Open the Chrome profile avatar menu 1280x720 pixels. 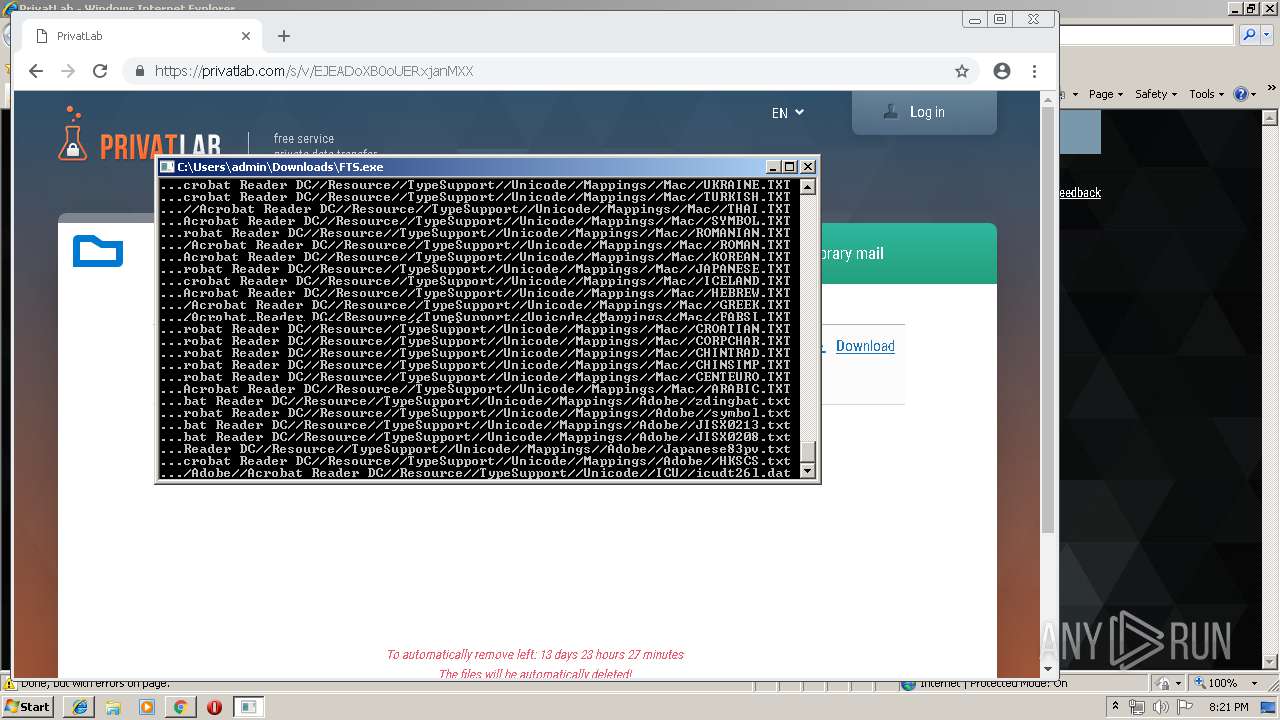1002,71
